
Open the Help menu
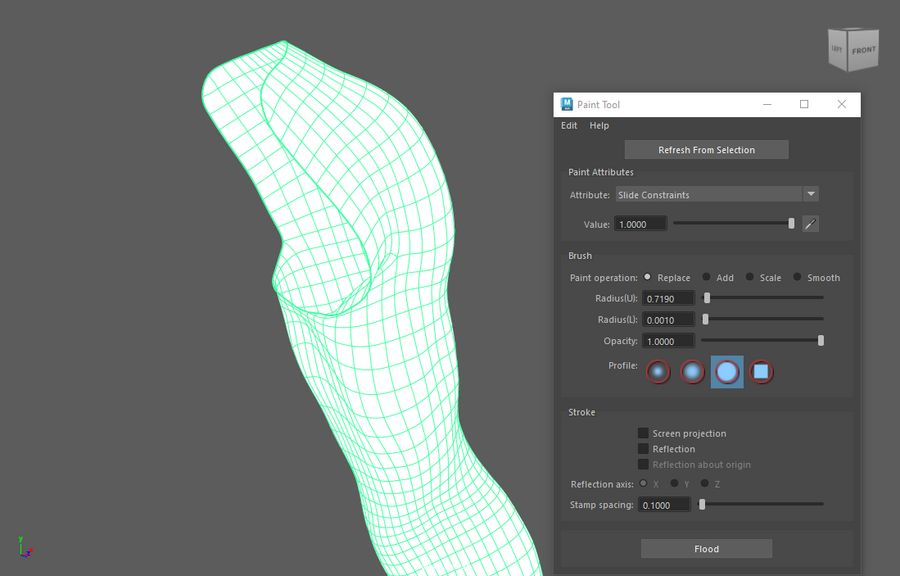599,126
